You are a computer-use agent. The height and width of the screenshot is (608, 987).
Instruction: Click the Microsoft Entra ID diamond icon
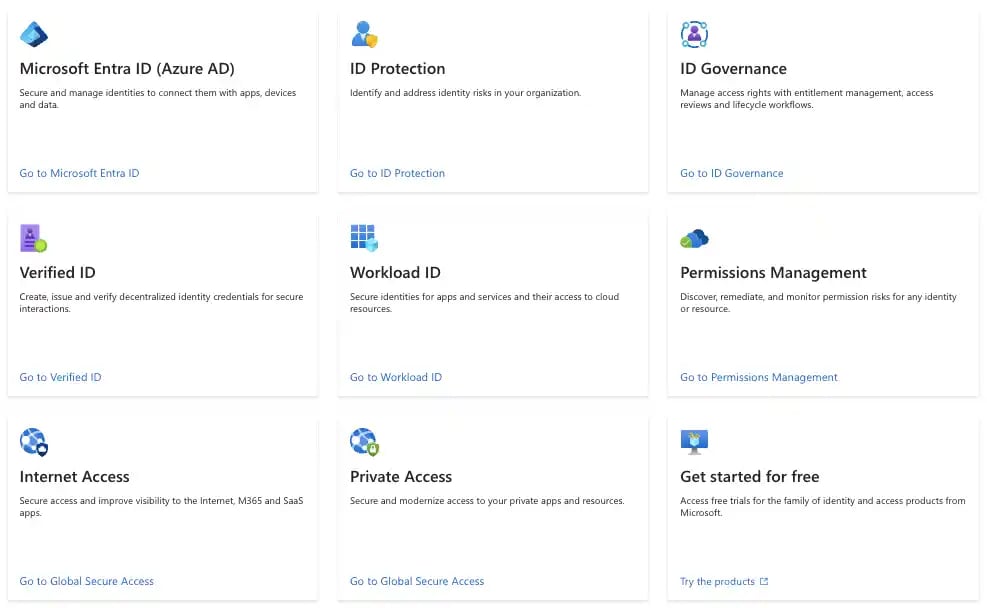34,34
